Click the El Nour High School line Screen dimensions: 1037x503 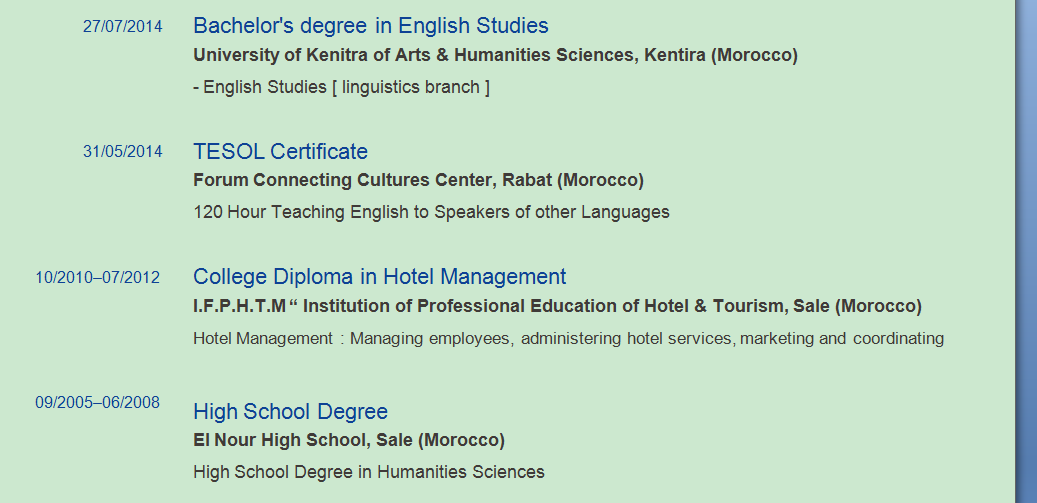349,440
